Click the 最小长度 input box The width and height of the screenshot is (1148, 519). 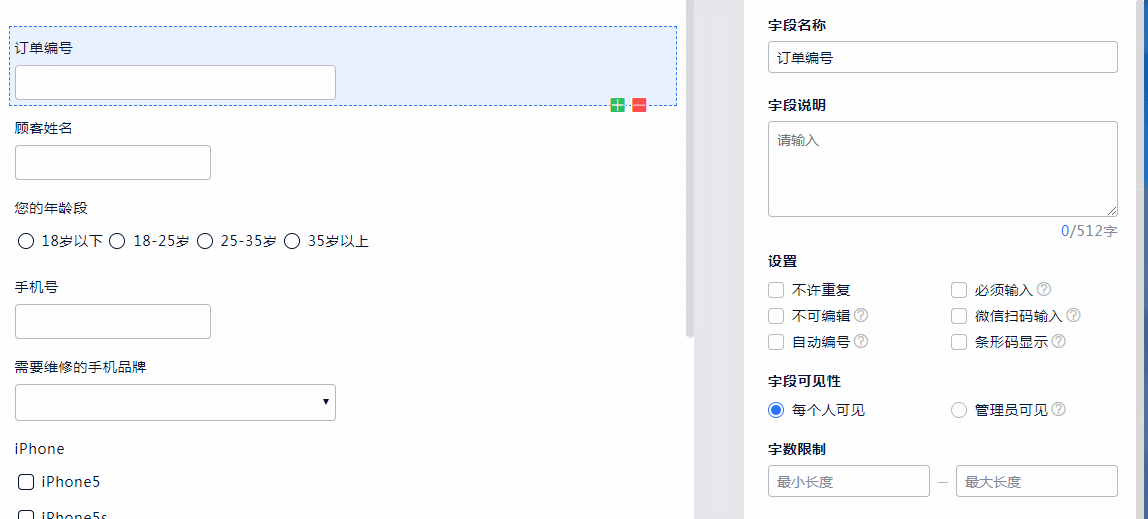(x=848, y=481)
